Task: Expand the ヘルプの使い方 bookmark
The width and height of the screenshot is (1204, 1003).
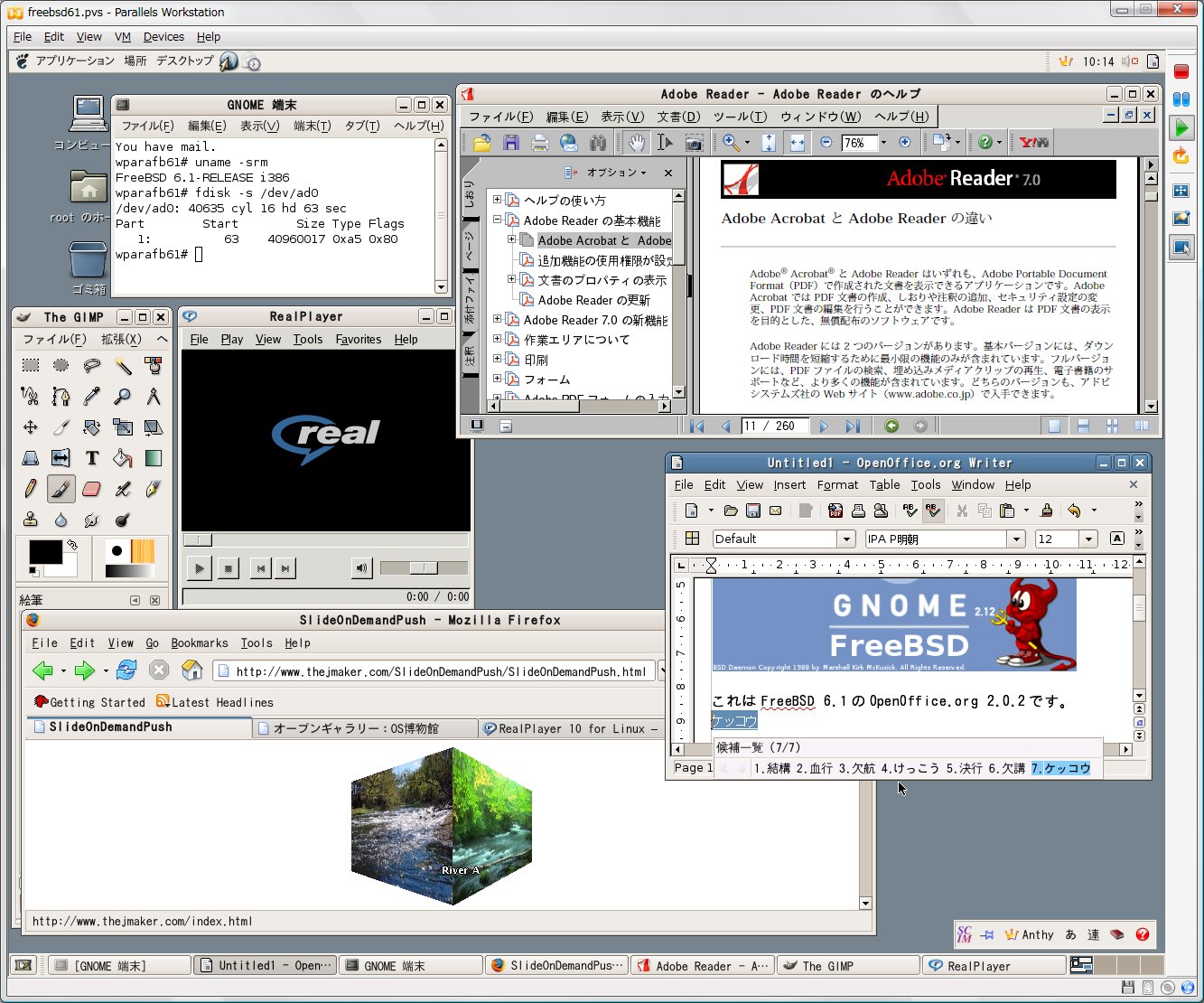Action: [x=497, y=199]
